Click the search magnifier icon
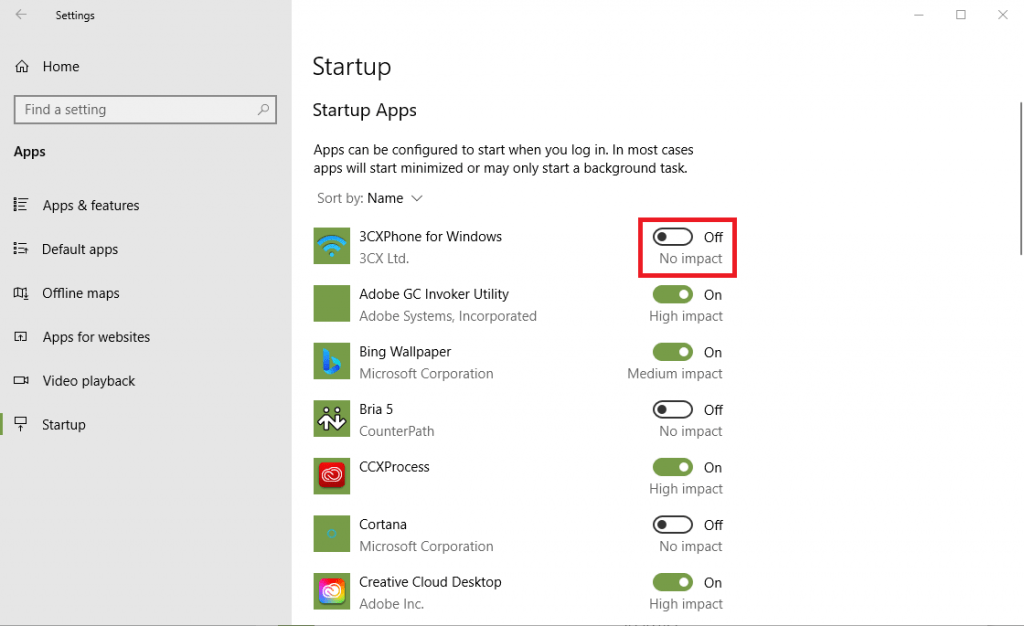The width and height of the screenshot is (1024, 626). 263,109
